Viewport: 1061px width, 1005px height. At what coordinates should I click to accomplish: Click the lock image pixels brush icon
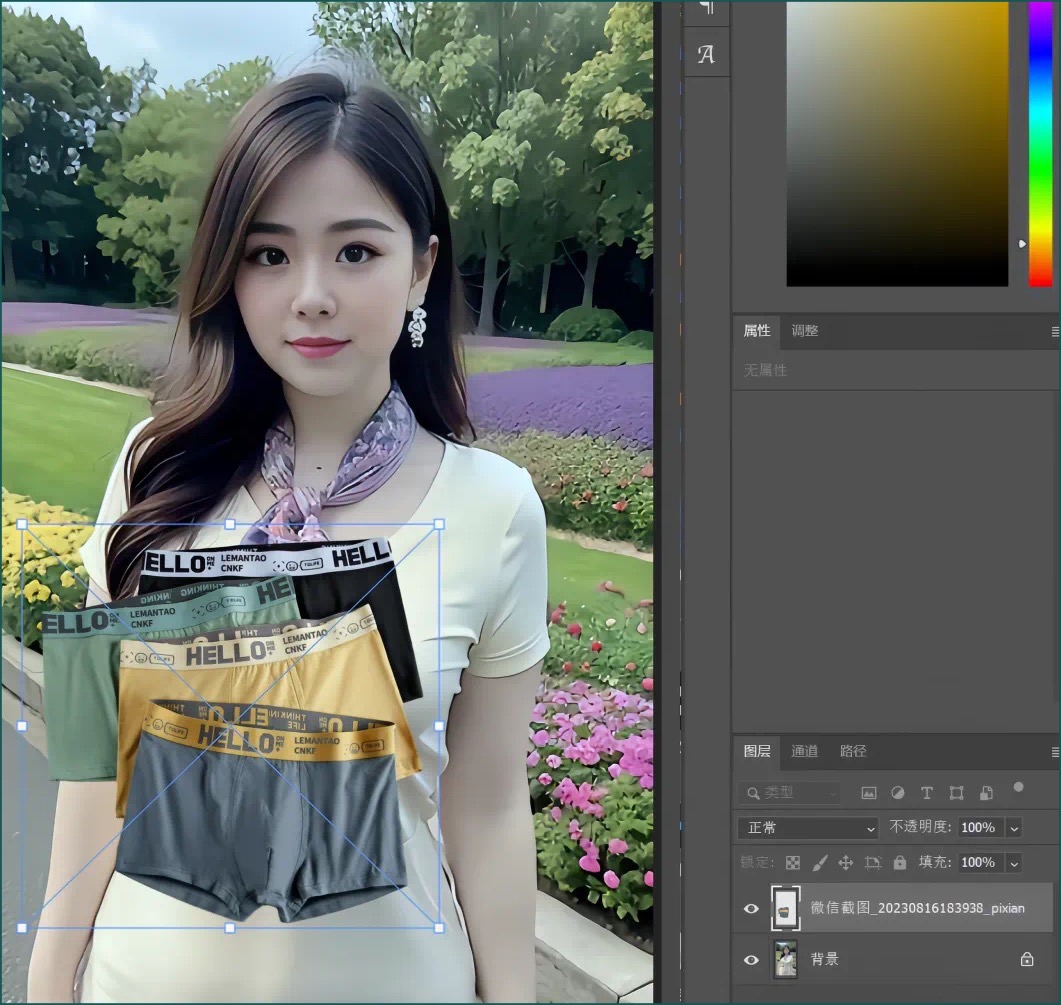click(x=819, y=862)
